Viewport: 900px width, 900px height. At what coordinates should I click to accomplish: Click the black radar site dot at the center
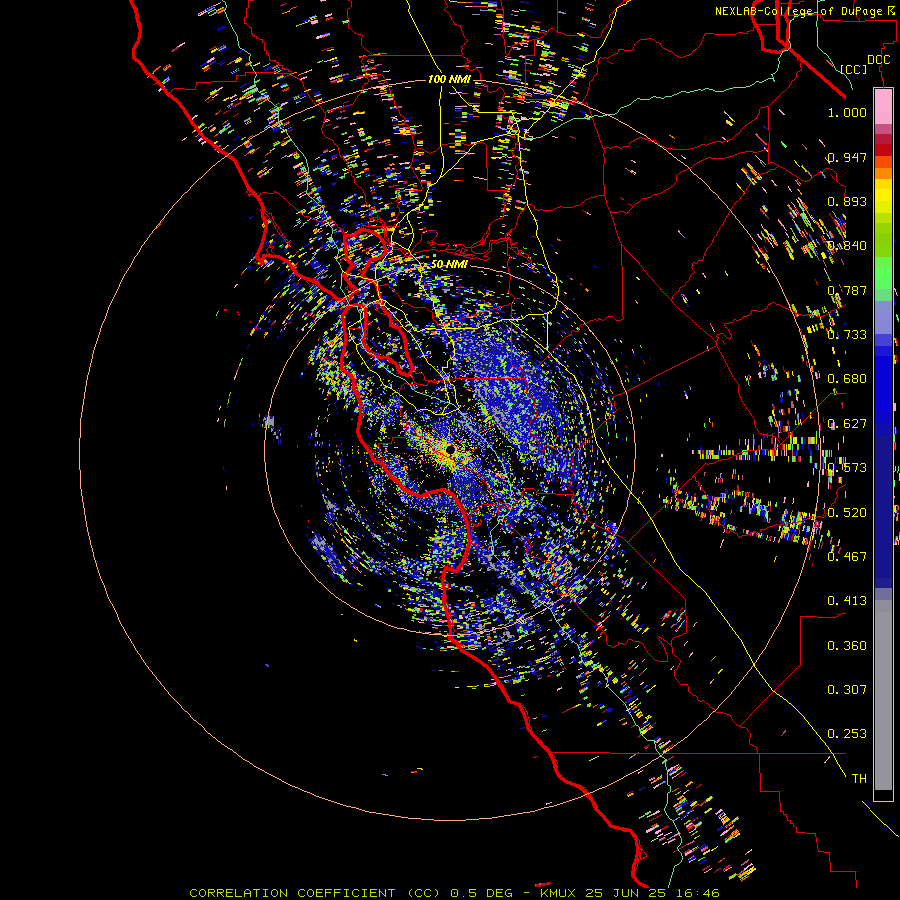pyautogui.click(x=450, y=449)
